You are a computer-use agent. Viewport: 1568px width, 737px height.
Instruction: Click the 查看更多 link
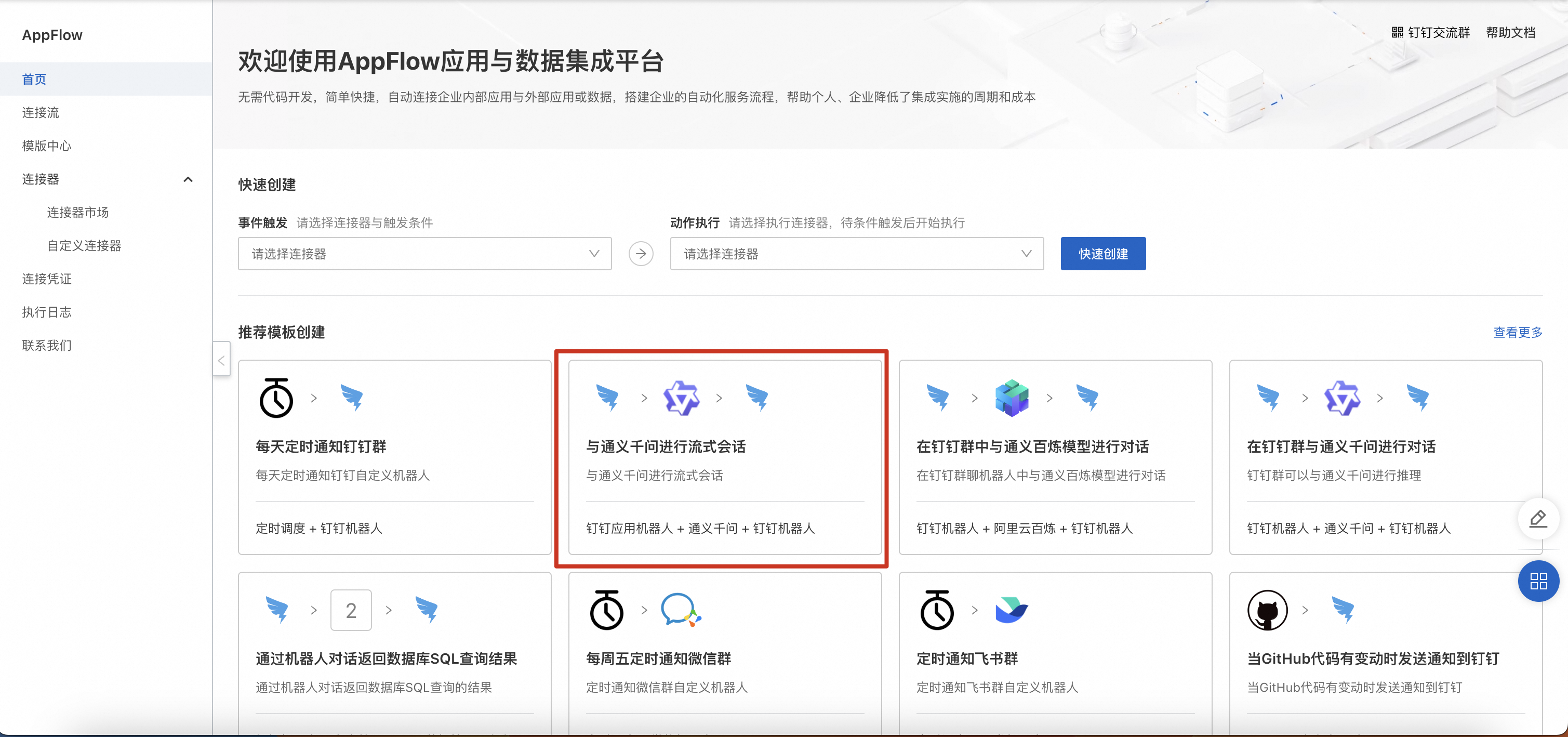pos(1518,332)
